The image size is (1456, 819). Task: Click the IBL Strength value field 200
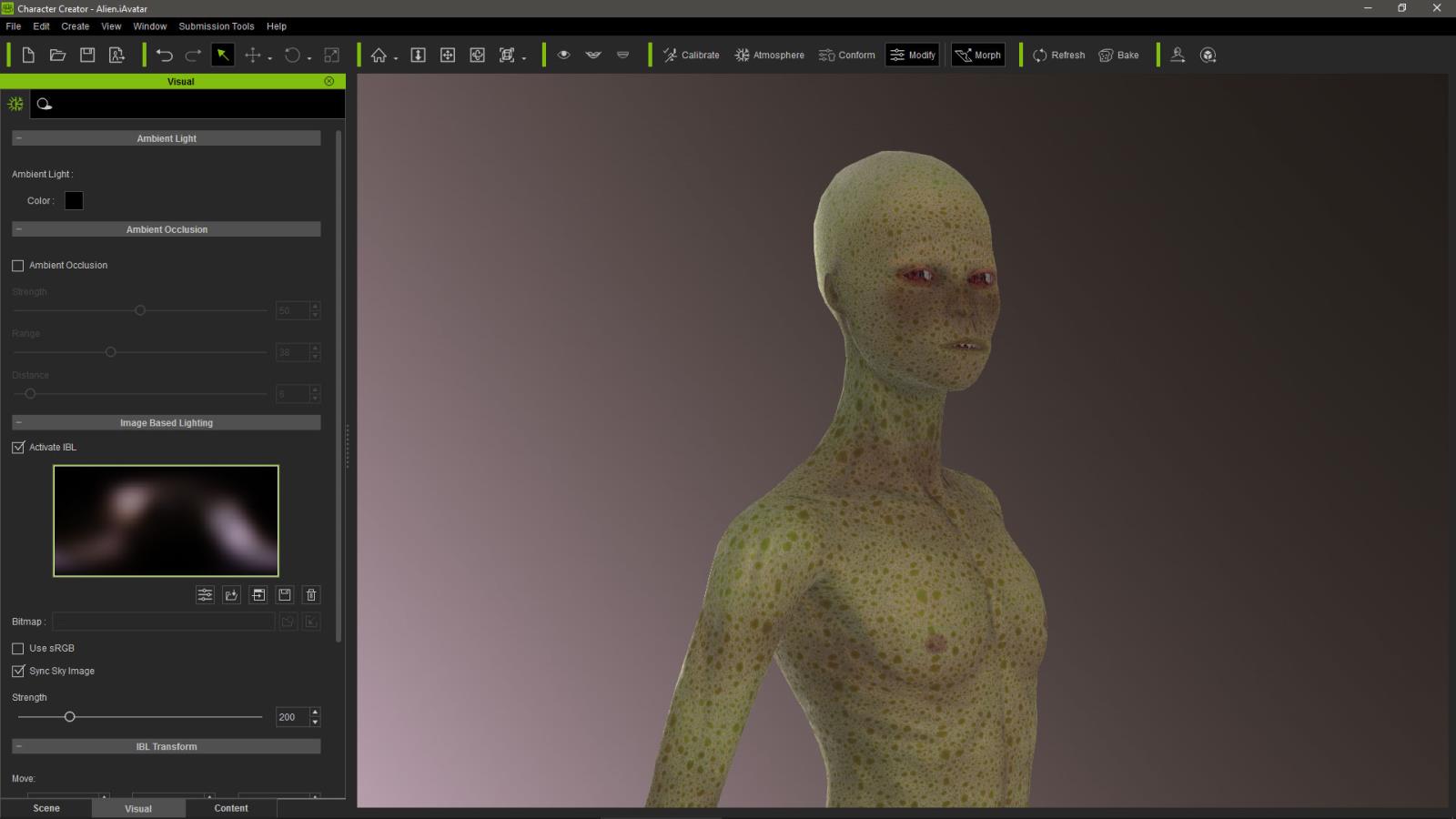pyautogui.click(x=291, y=717)
